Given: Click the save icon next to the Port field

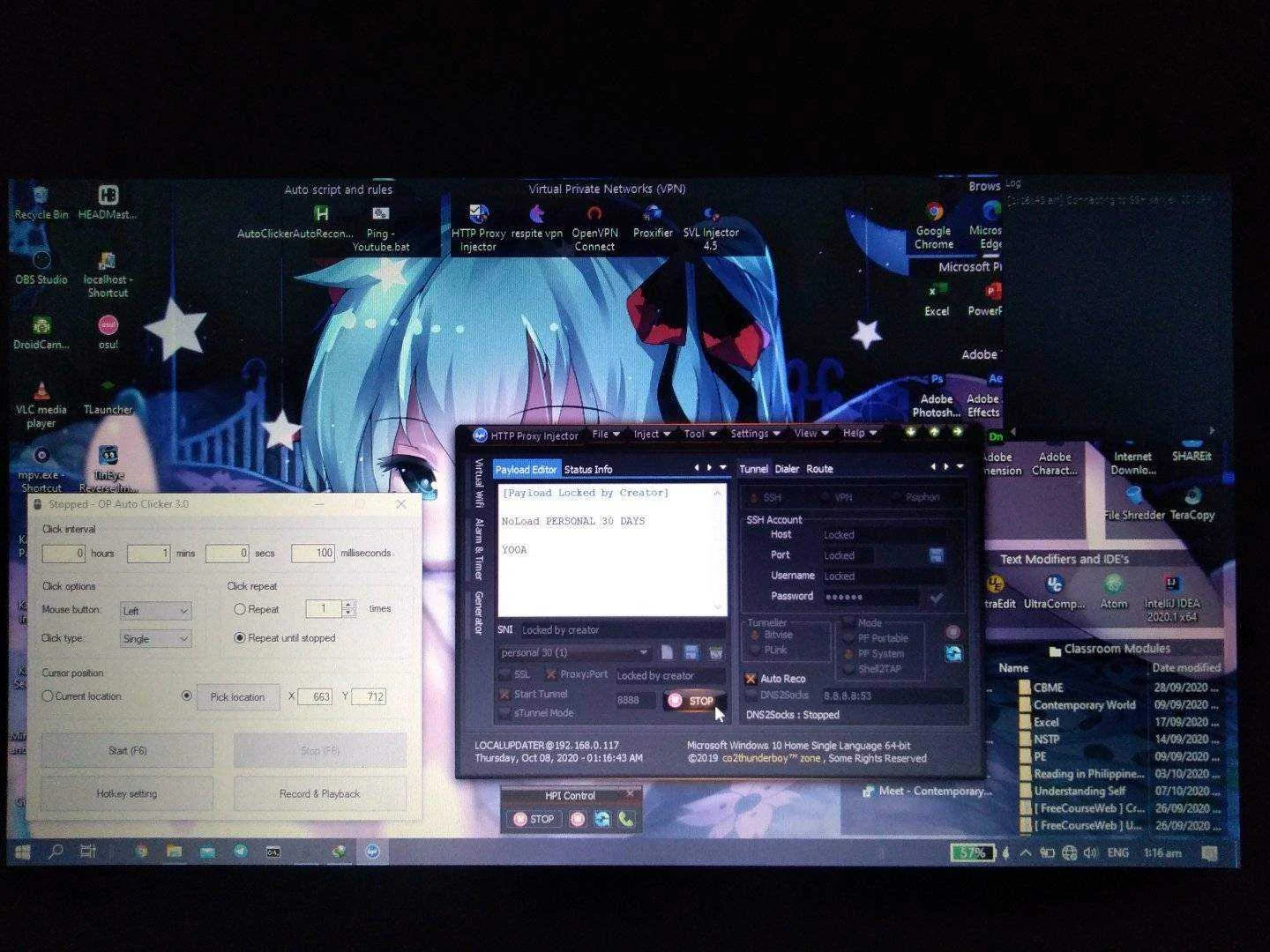Looking at the screenshot, I should [x=936, y=555].
